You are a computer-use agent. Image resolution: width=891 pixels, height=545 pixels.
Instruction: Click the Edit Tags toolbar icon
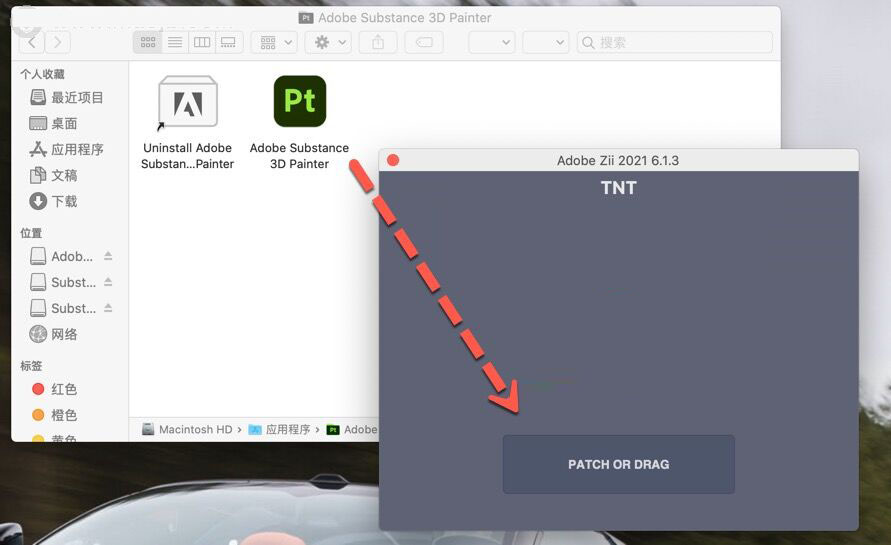point(424,42)
